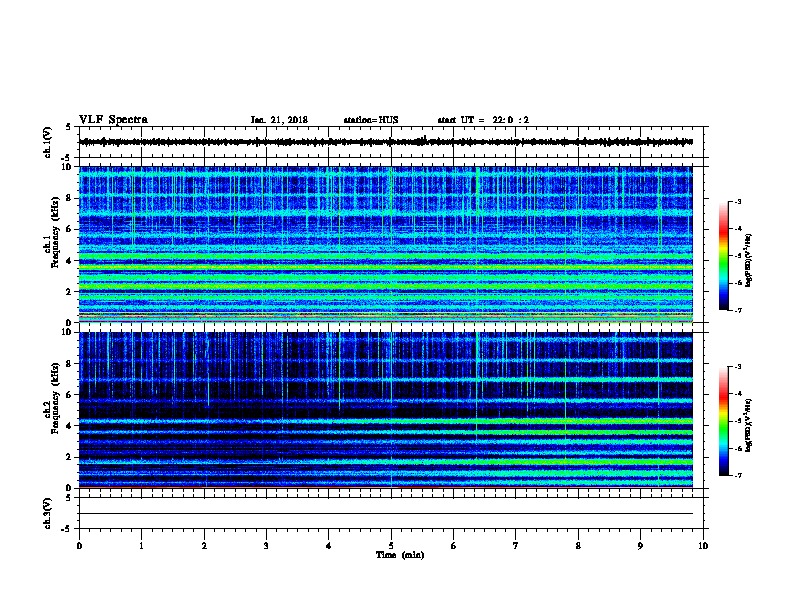Click the time axis tick label "7"
Viewport: 792px width, 612px height.
[x=516, y=546]
